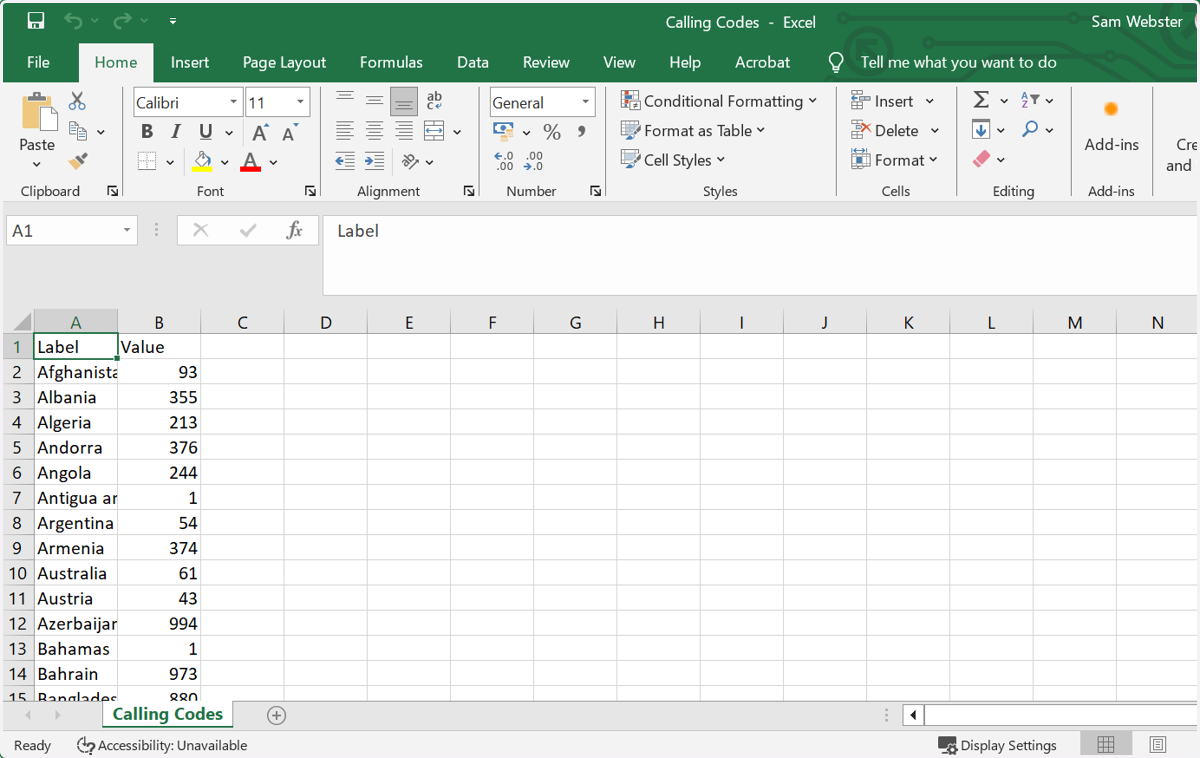Viewport: 1200px width, 758px height.
Task: Apply Comma Style format
Action: [x=581, y=132]
